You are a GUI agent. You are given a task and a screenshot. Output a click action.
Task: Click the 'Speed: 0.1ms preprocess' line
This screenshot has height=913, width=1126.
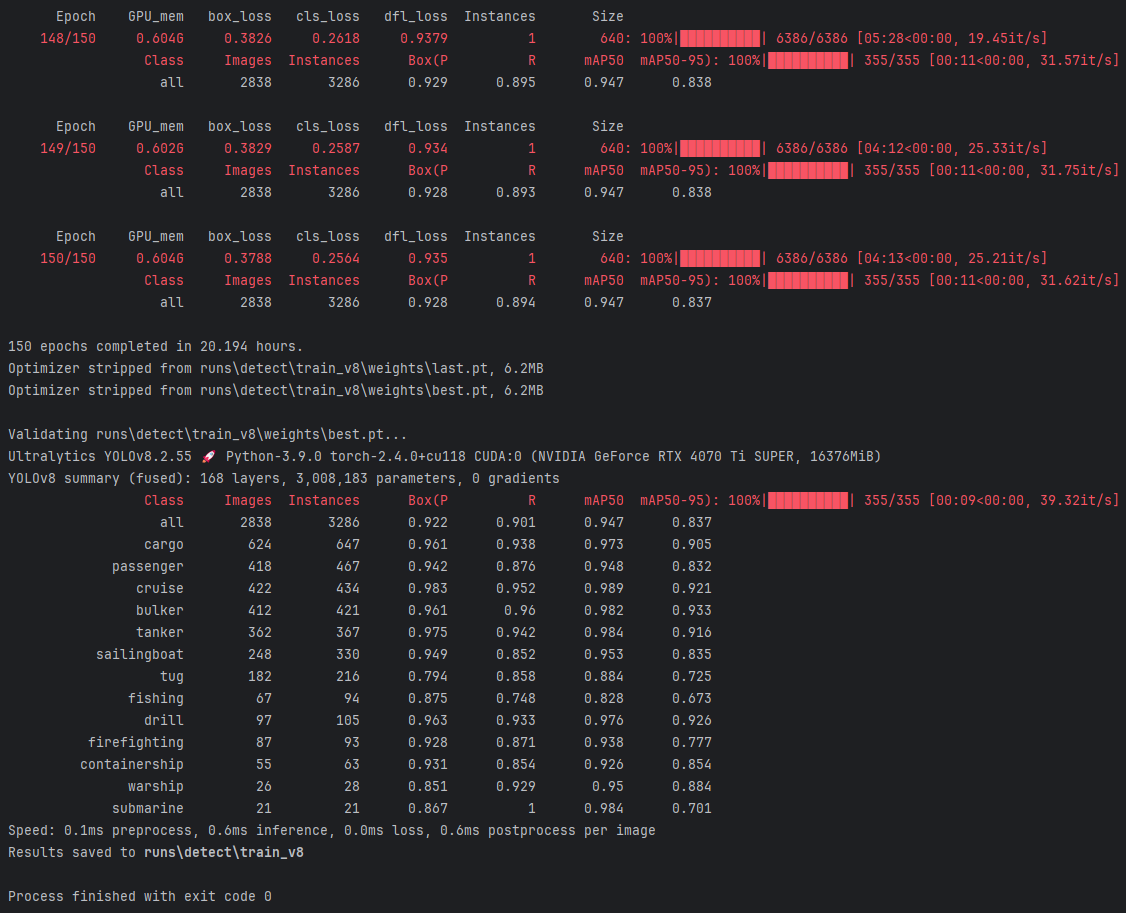[332, 830]
